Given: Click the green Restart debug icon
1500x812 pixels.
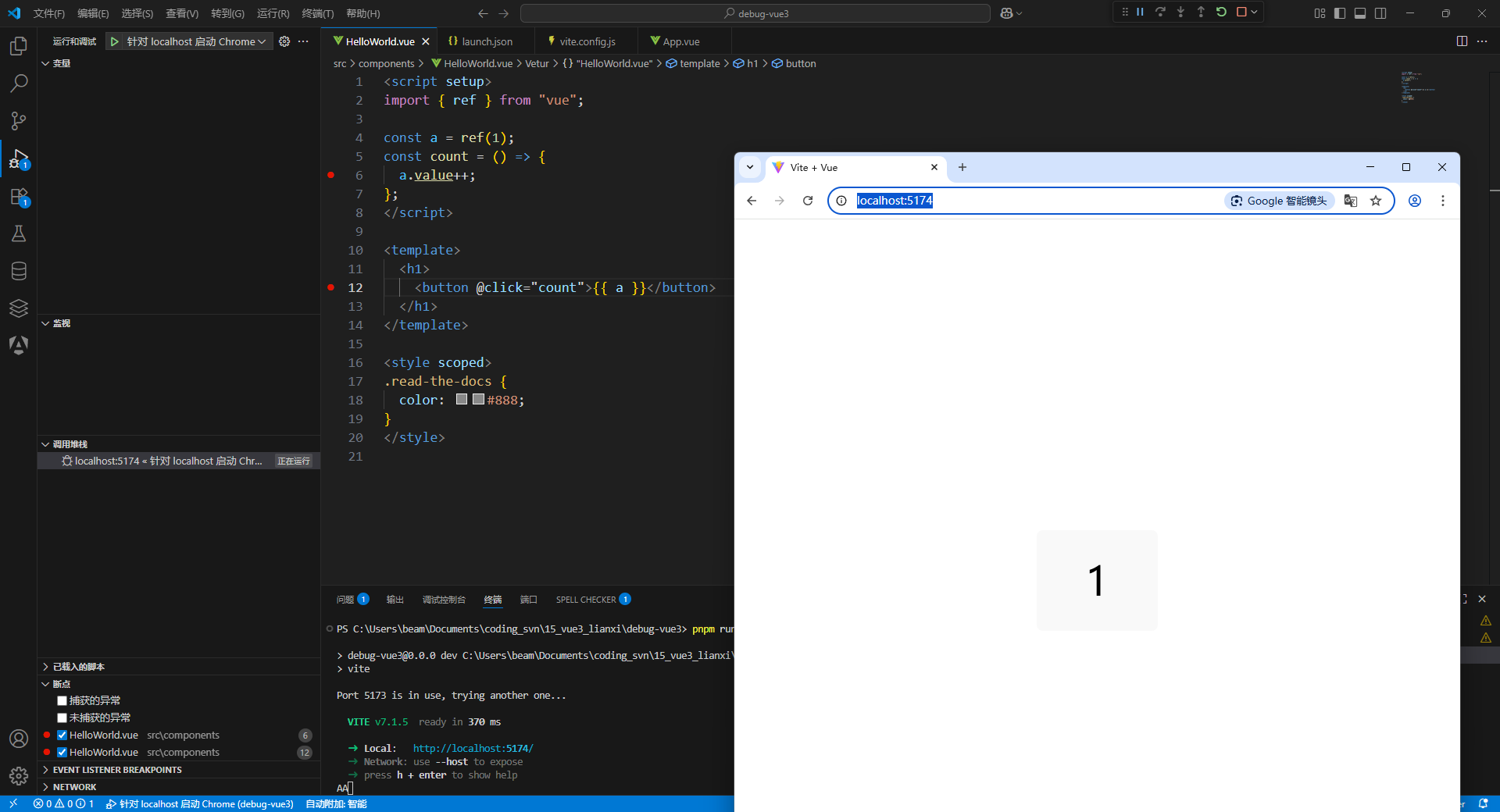Looking at the screenshot, I should [1220, 12].
